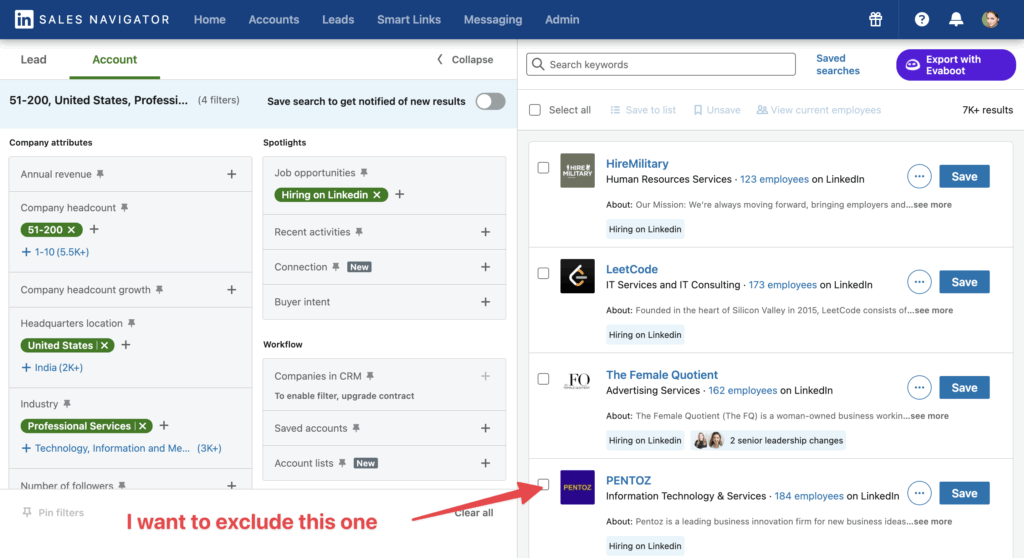Viewport: 1024px width, 558px height.
Task: Toggle the save search notification switch
Action: tap(490, 101)
